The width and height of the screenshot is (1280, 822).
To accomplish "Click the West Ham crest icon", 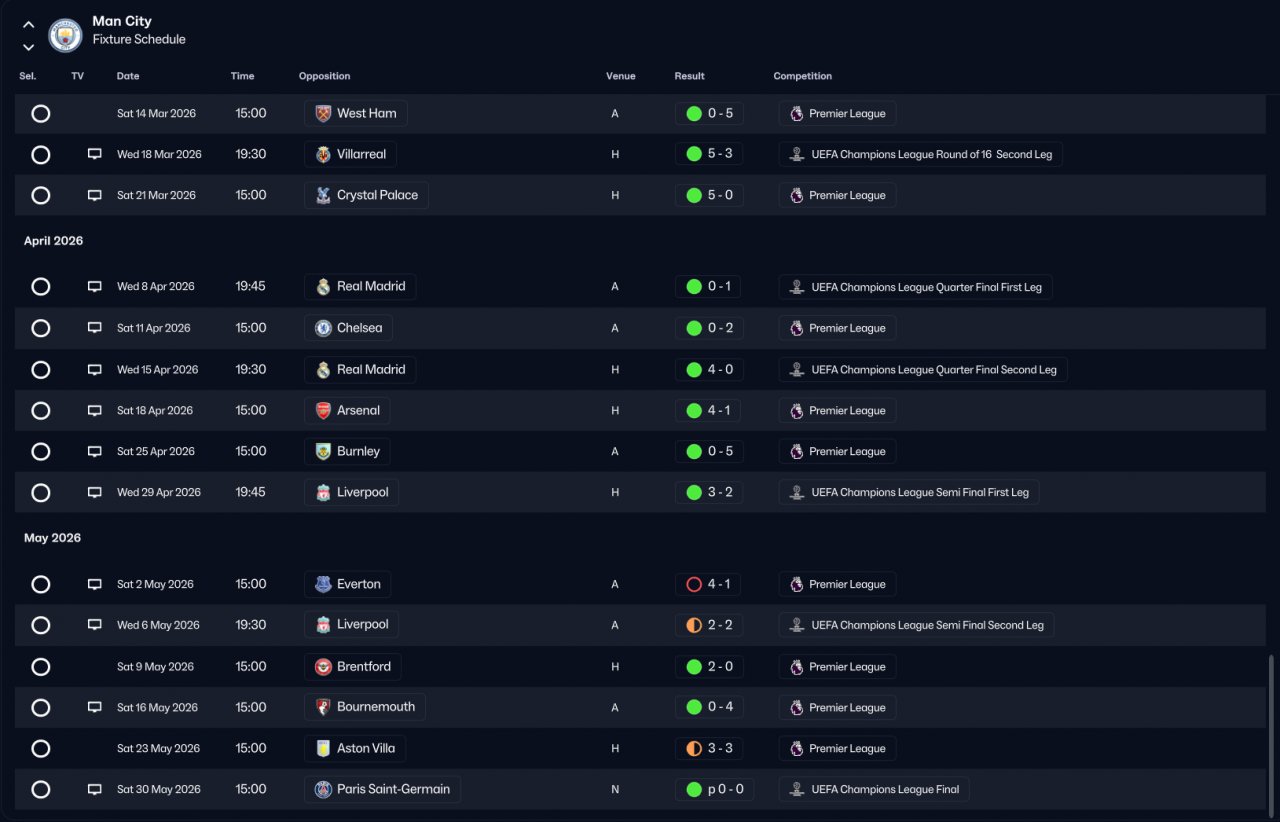I will tap(323, 113).
